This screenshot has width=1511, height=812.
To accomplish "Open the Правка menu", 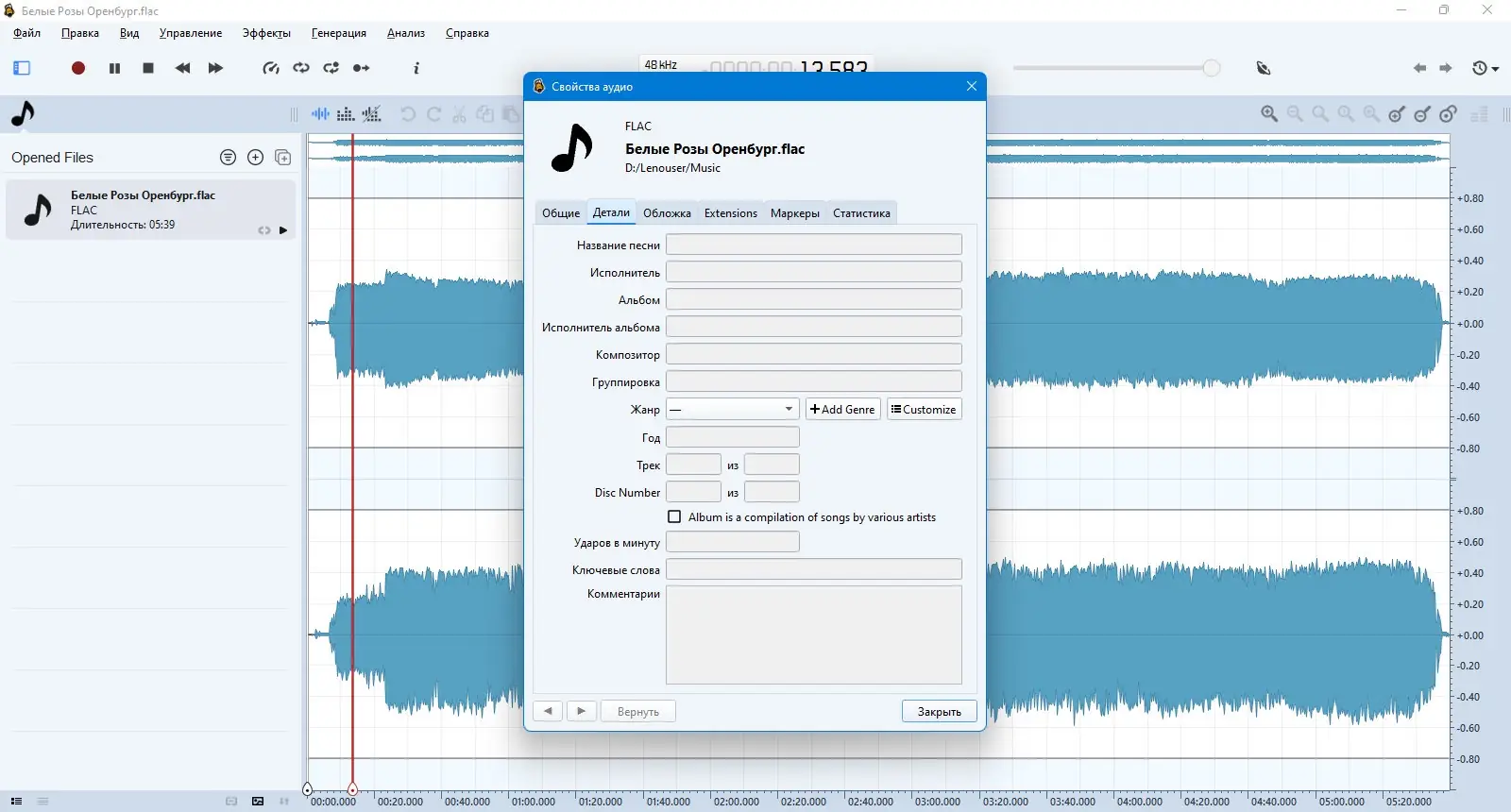I will (x=80, y=33).
